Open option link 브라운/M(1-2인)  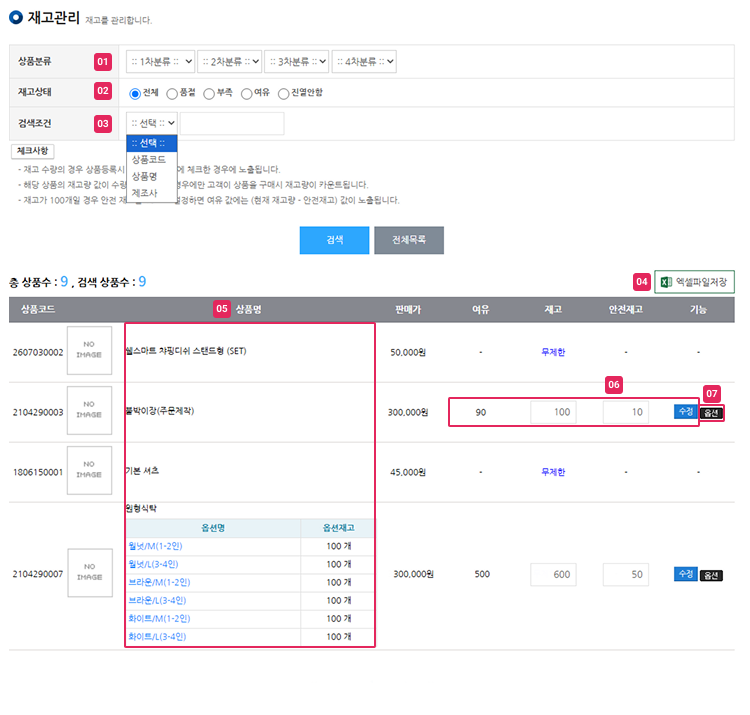(x=159, y=583)
